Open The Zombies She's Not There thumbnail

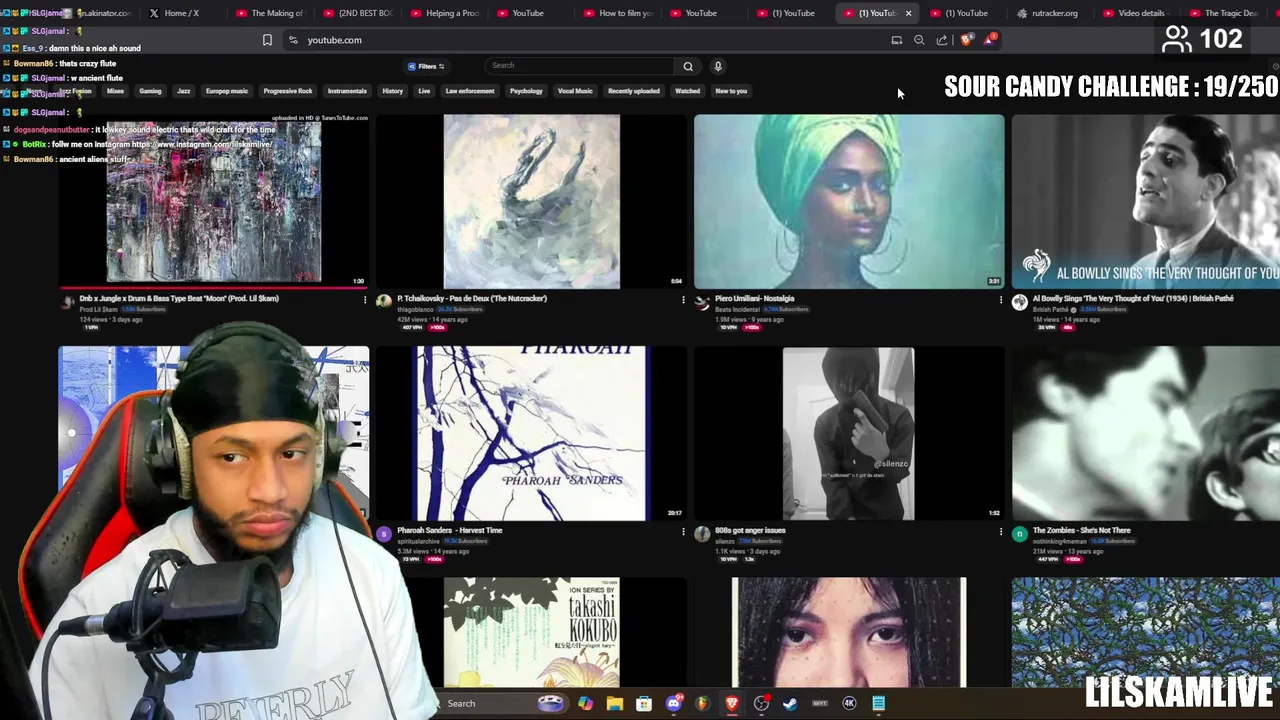(1146, 433)
